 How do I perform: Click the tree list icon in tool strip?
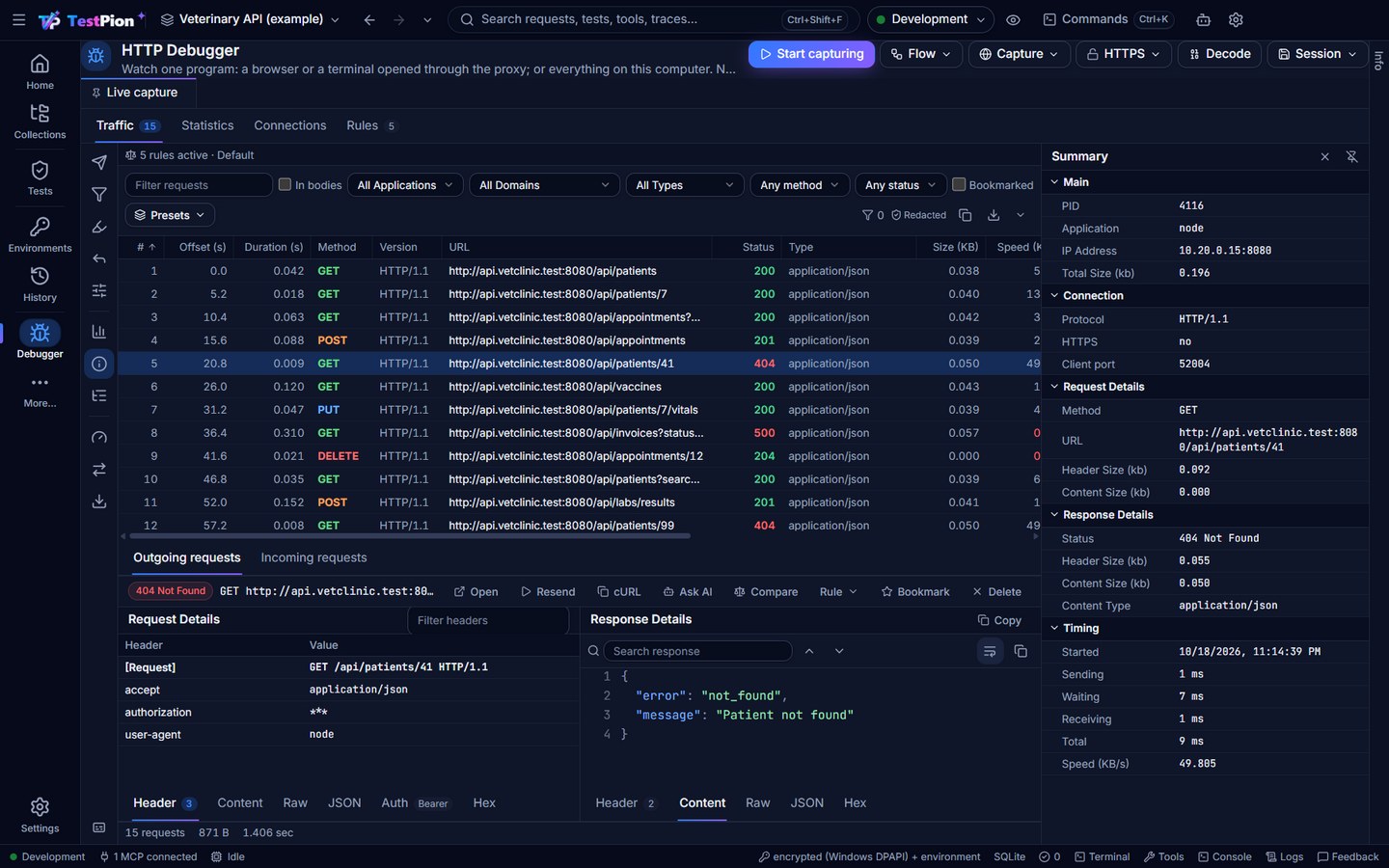pos(99,395)
